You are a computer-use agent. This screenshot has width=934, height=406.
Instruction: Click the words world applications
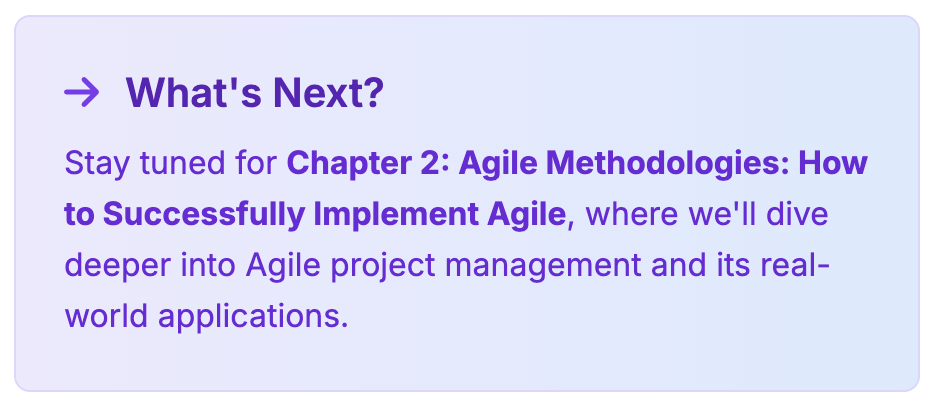(x=206, y=317)
